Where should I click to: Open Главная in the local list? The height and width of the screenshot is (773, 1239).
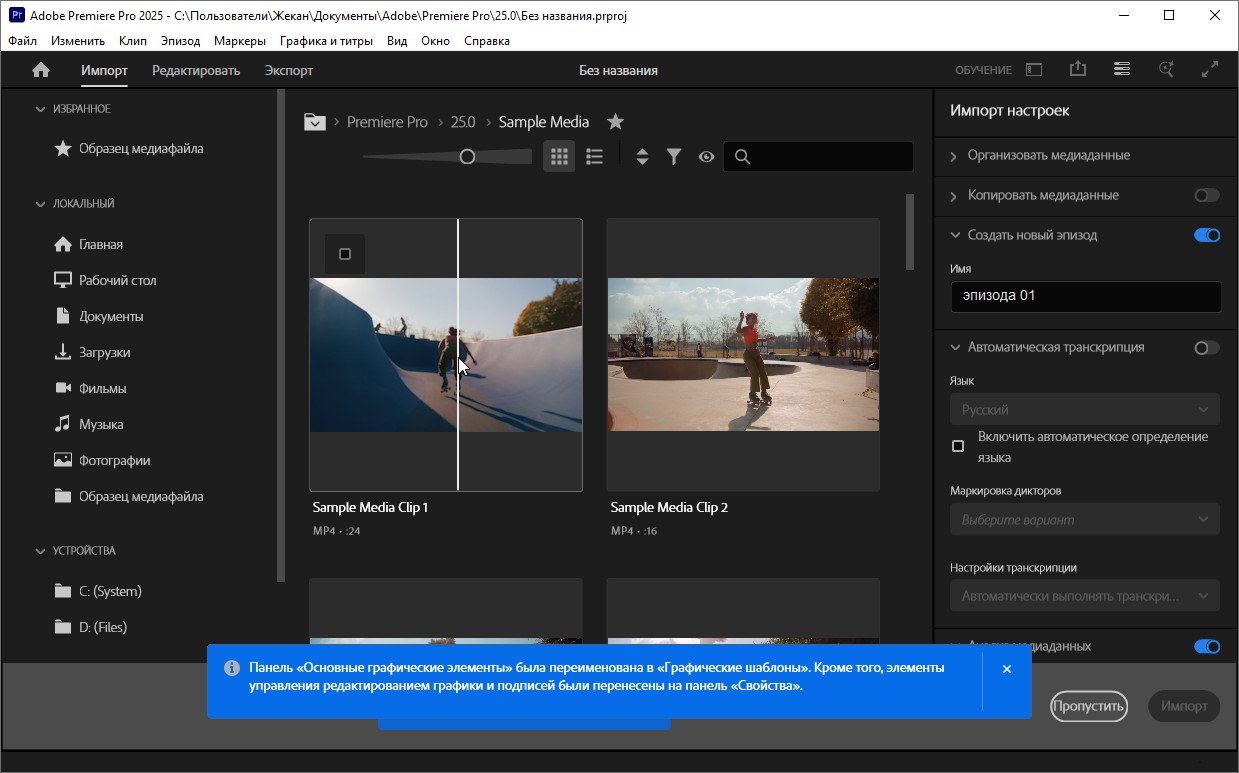pyautogui.click(x=88, y=244)
